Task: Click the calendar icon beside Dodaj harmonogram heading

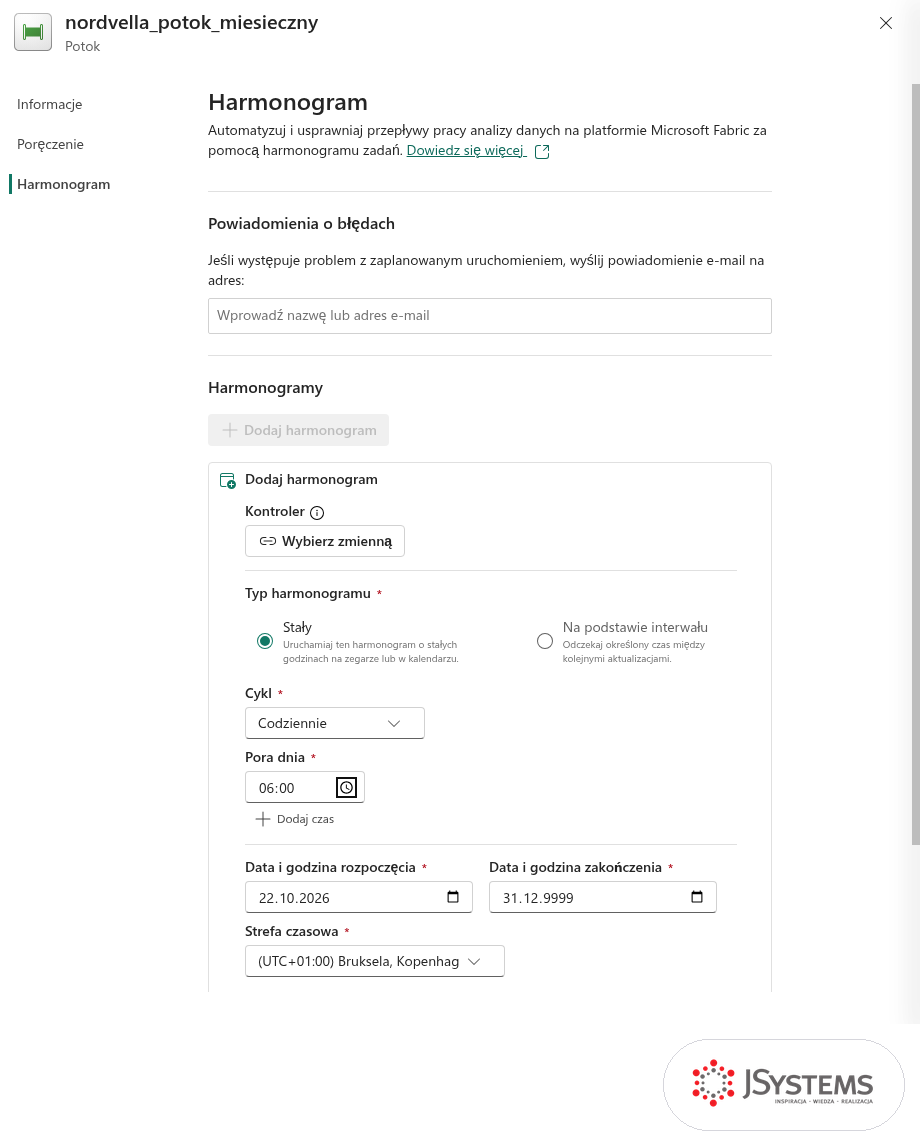Action: pyautogui.click(x=228, y=480)
